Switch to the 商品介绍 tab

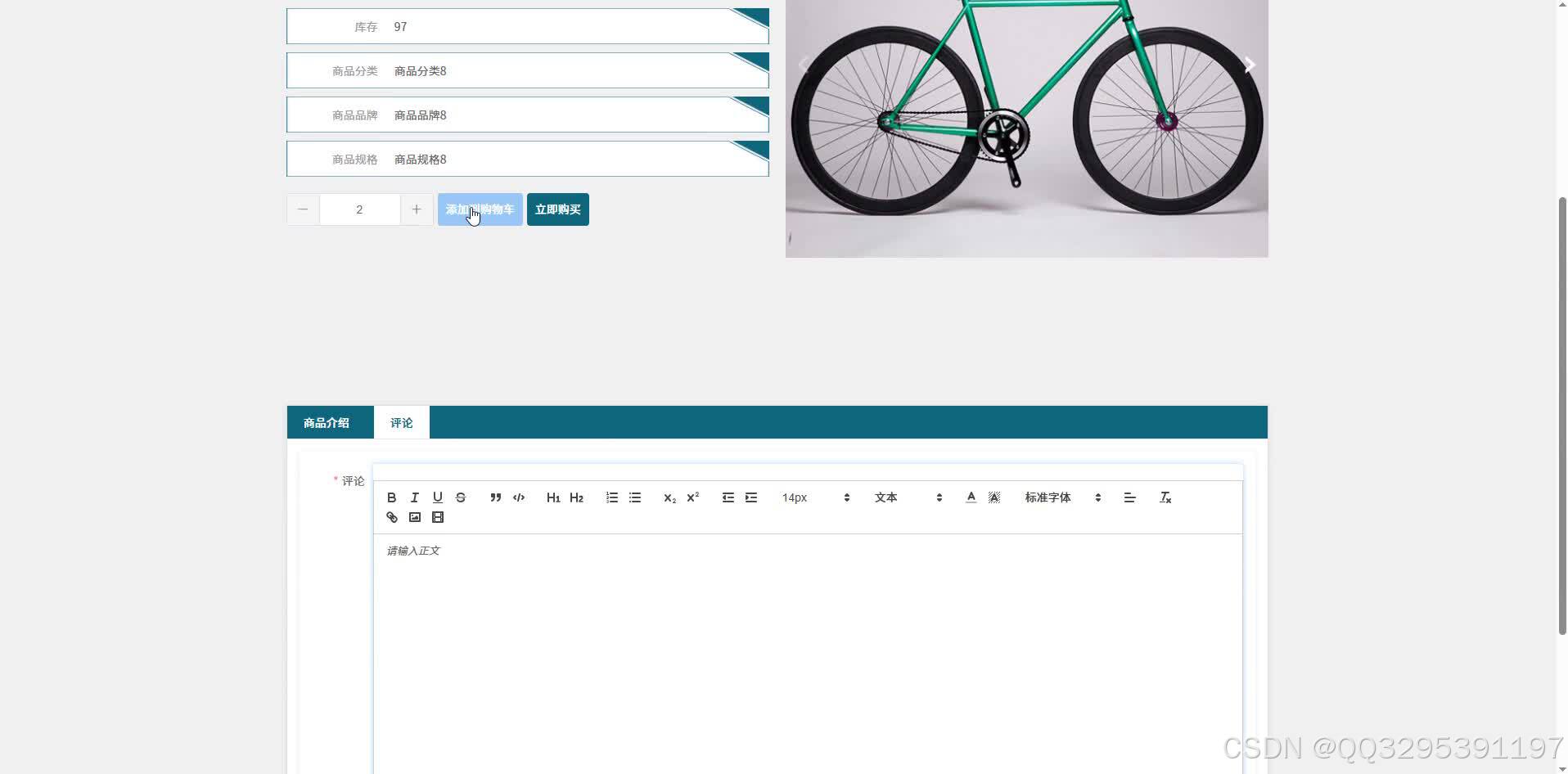(326, 422)
